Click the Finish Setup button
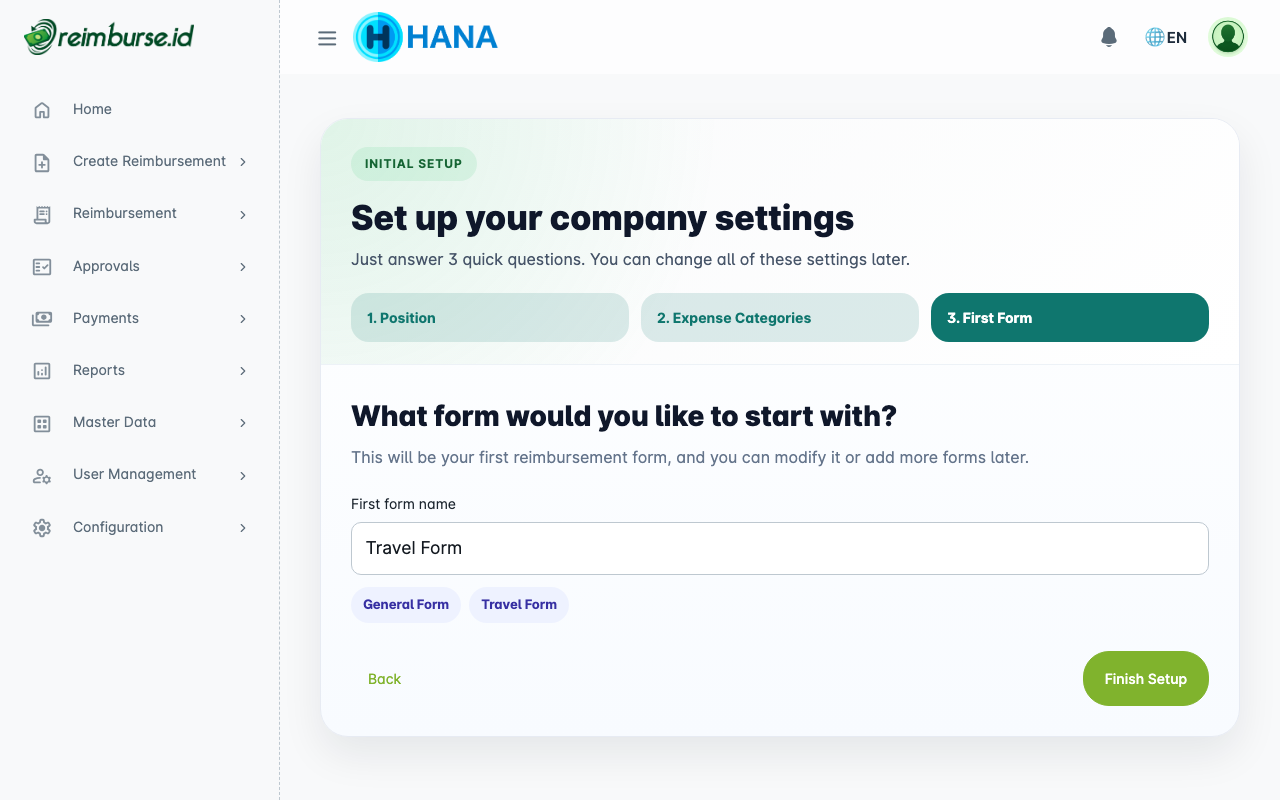The image size is (1280, 800). tap(1145, 678)
